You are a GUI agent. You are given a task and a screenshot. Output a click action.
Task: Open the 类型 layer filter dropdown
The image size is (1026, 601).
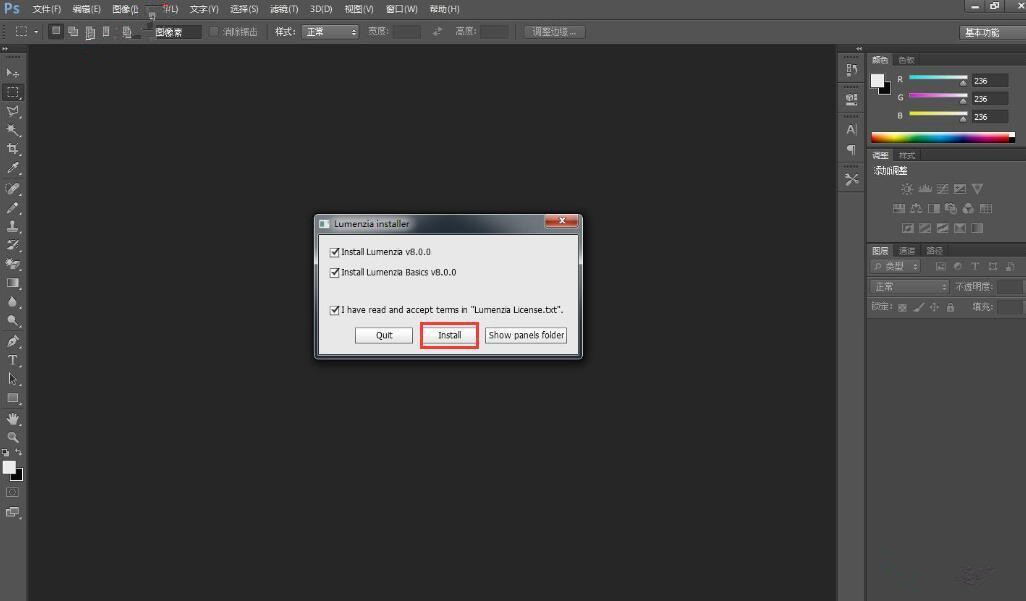point(895,266)
